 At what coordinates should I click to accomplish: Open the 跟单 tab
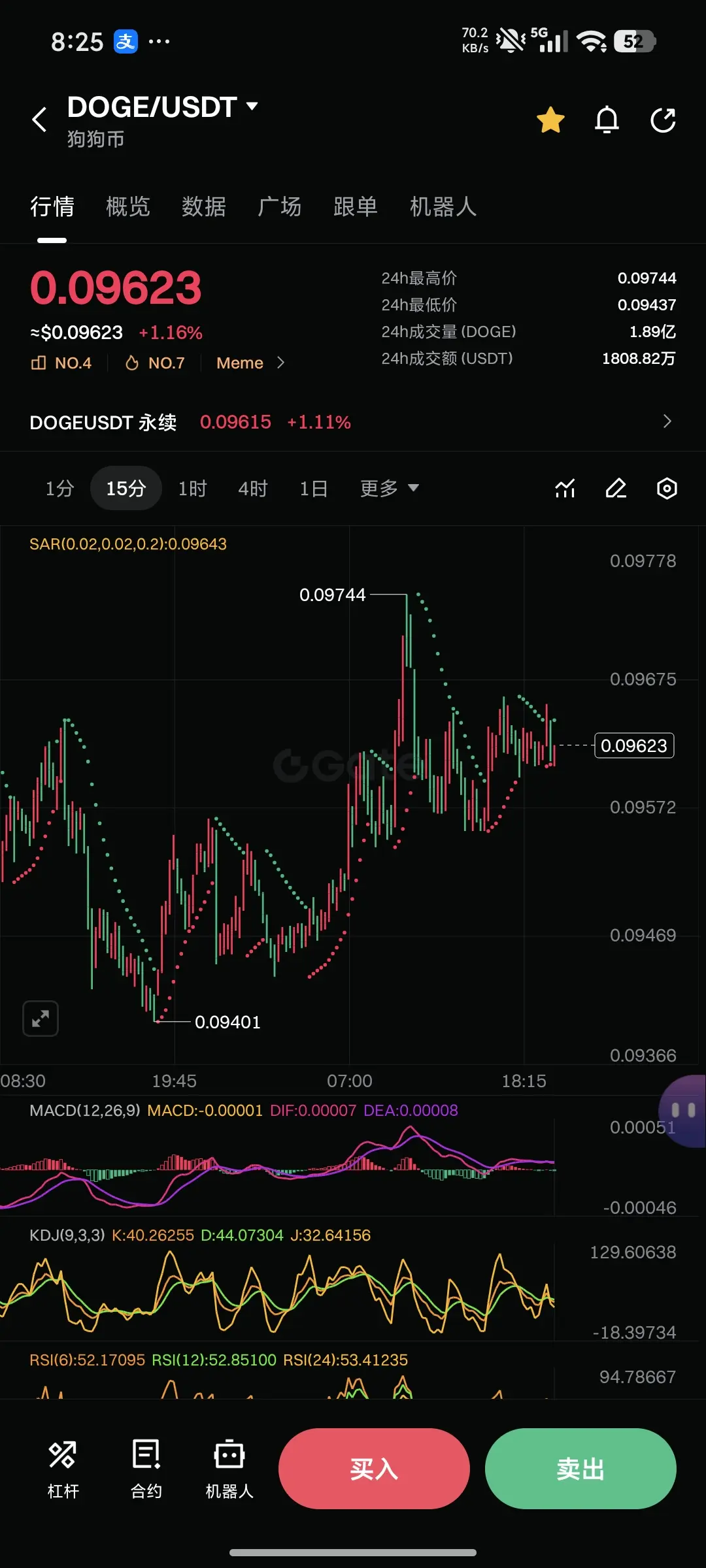click(356, 207)
